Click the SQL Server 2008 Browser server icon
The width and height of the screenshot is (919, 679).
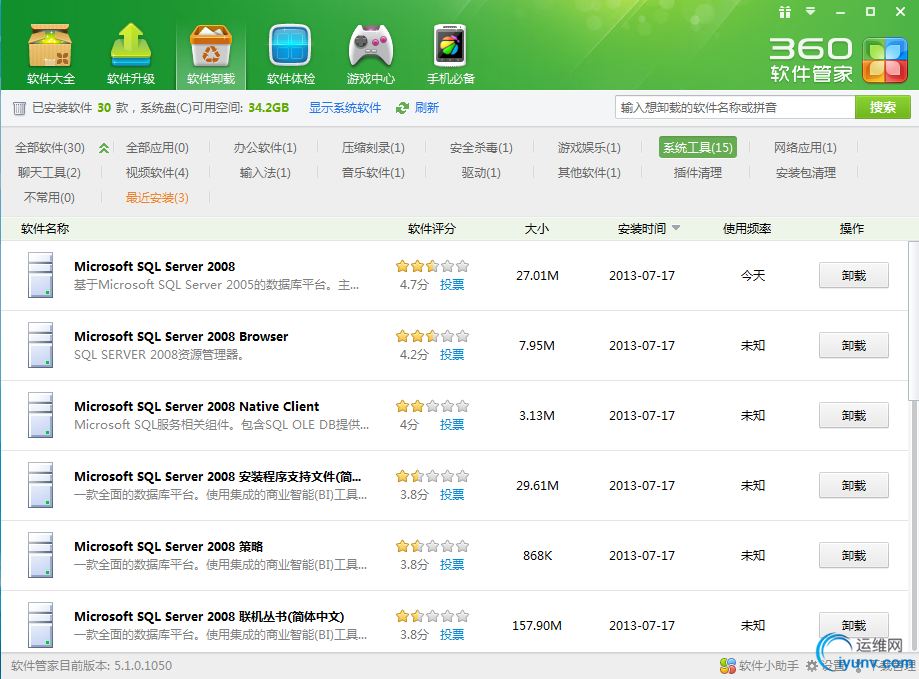(x=40, y=345)
